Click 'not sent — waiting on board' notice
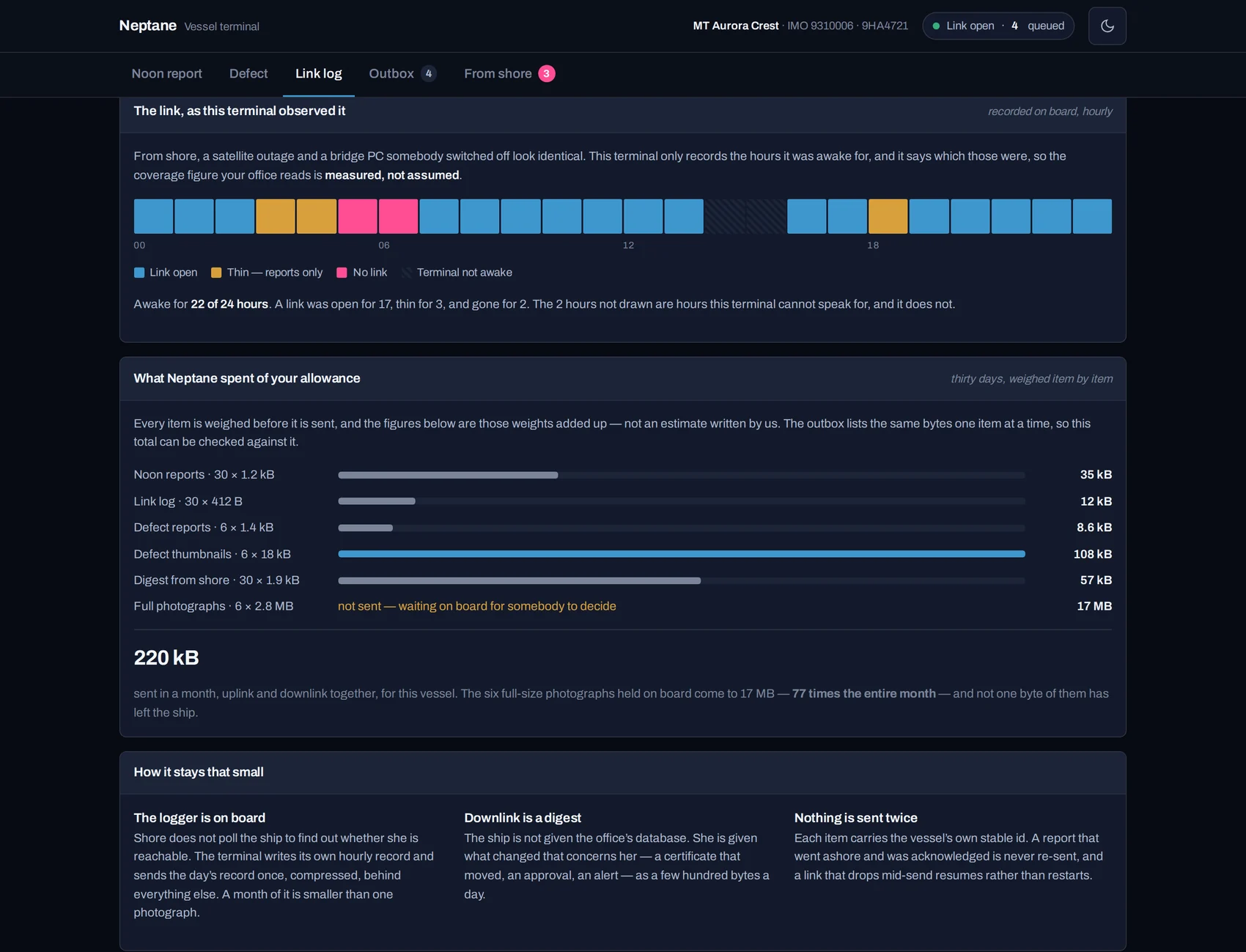Image resolution: width=1246 pixels, height=952 pixels. tap(476, 606)
